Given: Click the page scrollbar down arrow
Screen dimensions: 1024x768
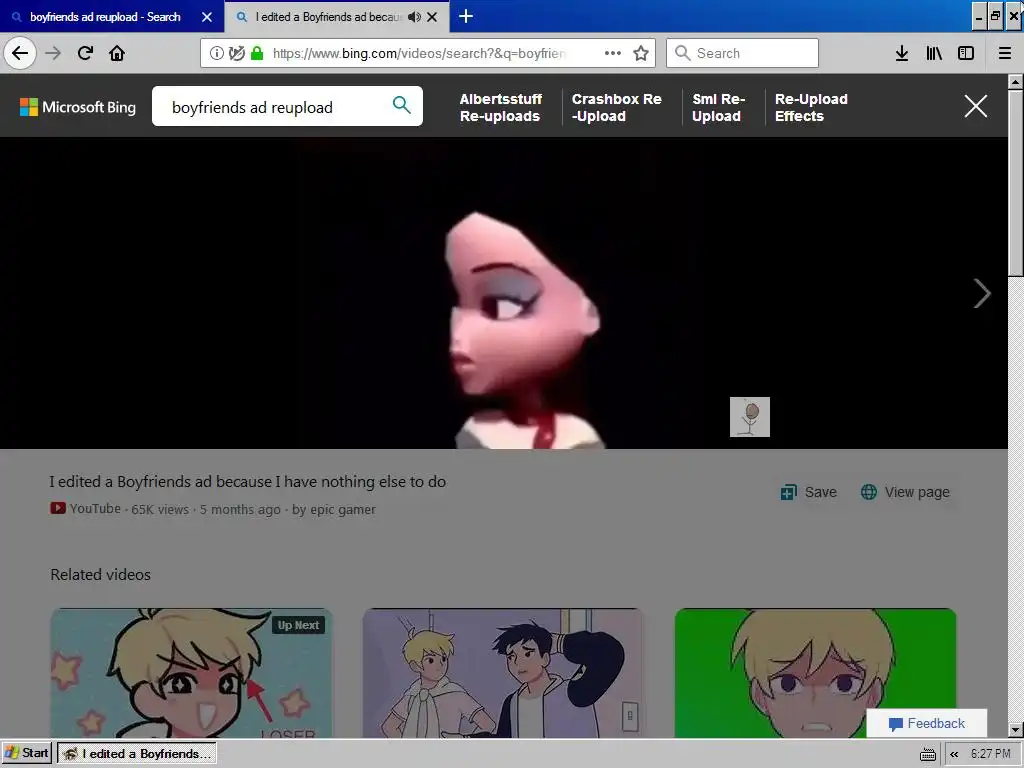Looking at the screenshot, I should tap(1016, 730).
